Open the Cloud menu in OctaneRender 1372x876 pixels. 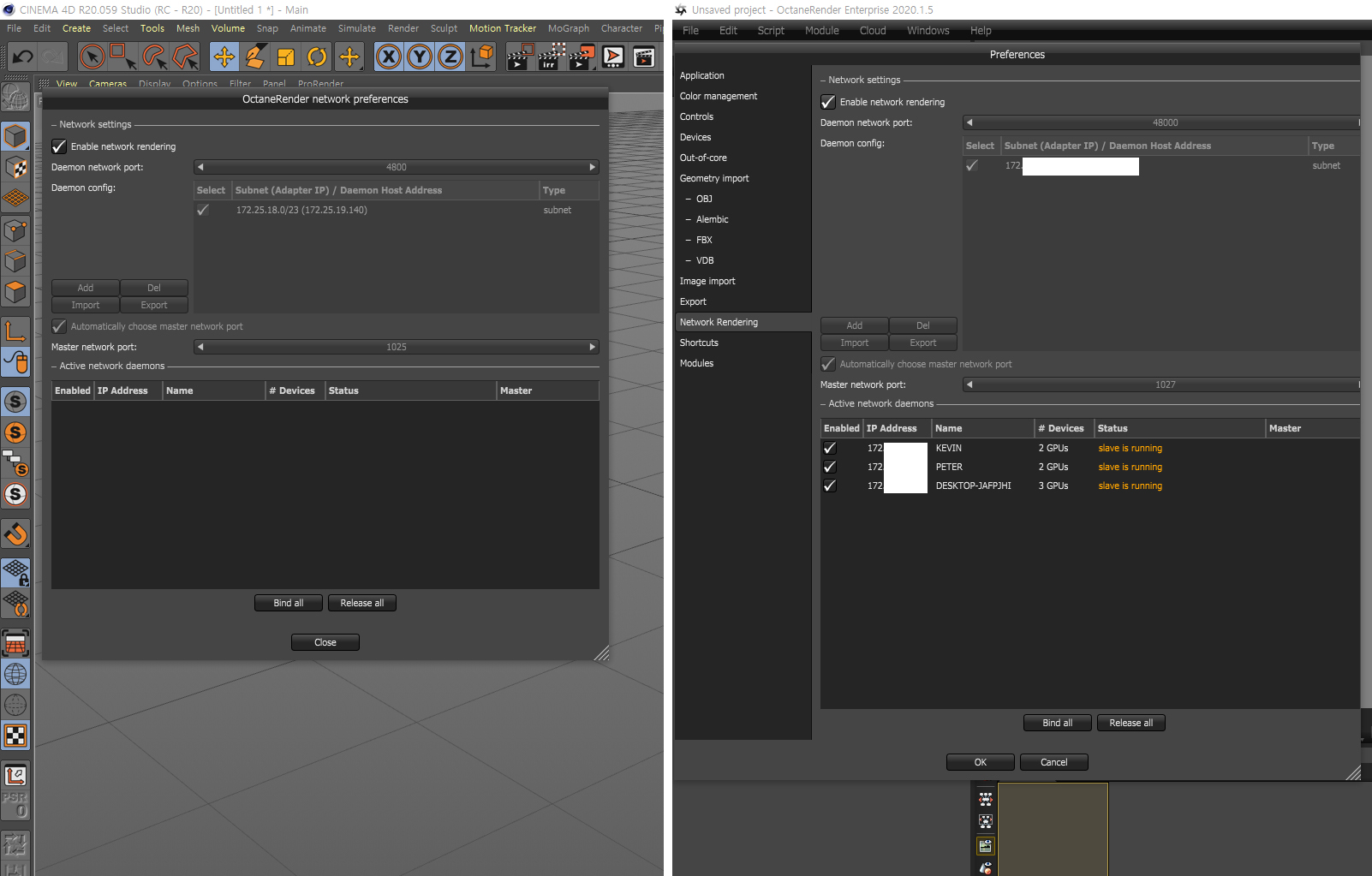[873, 30]
